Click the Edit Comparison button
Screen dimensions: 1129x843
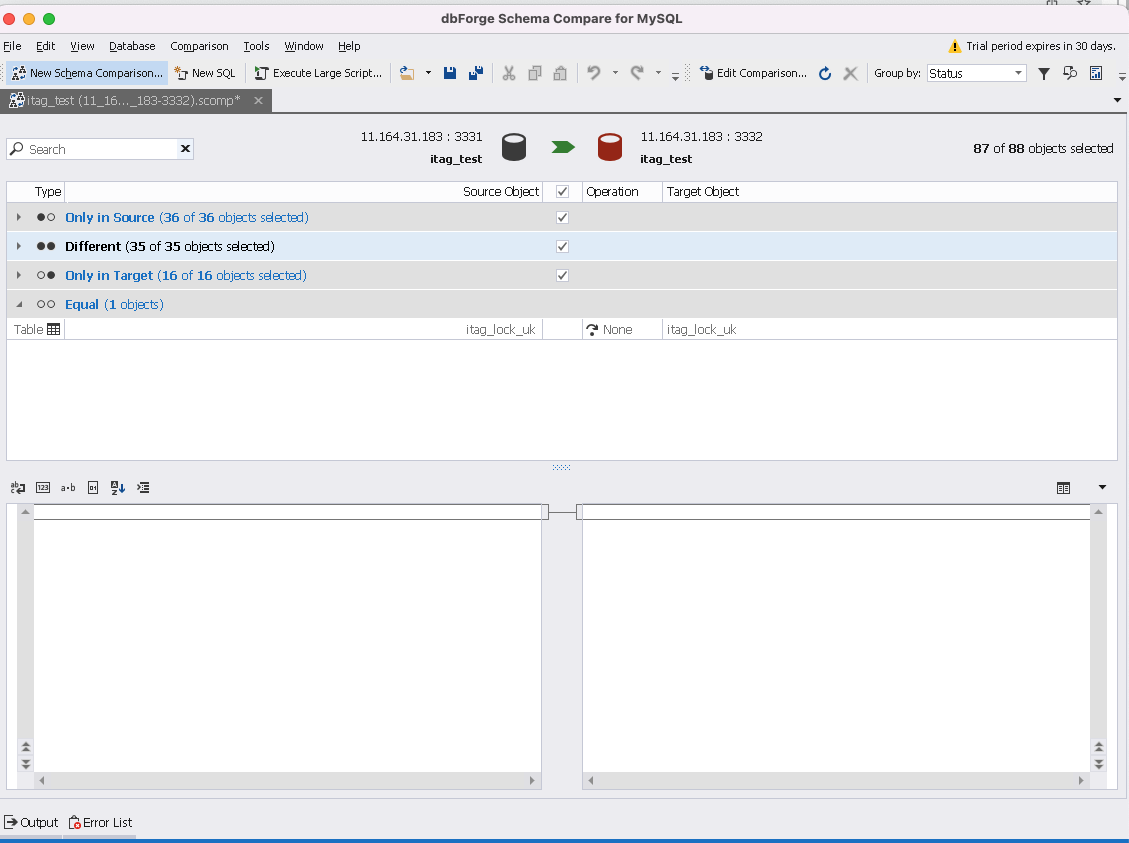coord(753,73)
